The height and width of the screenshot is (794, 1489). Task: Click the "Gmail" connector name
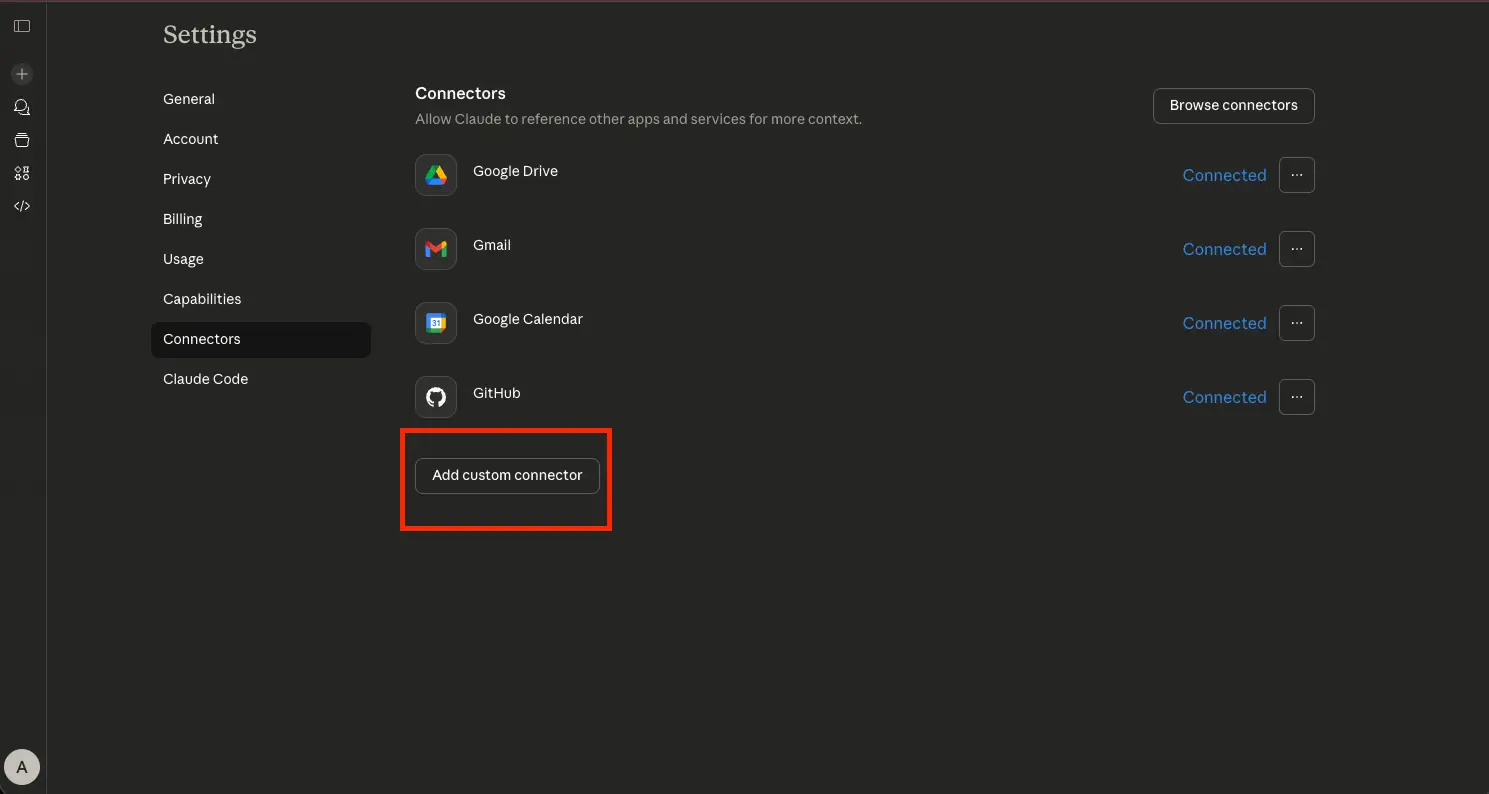pyautogui.click(x=492, y=245)
